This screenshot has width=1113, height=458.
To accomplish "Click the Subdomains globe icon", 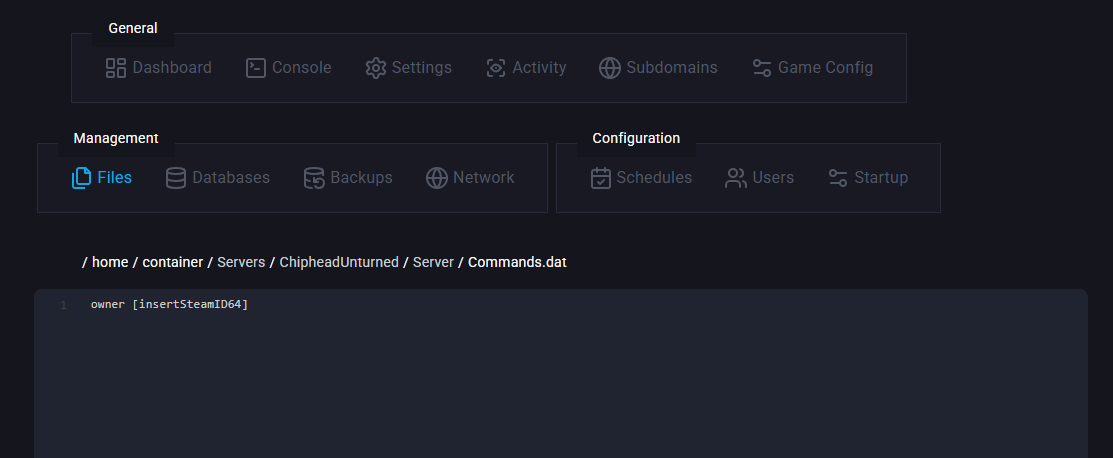I will pos(610,68).
